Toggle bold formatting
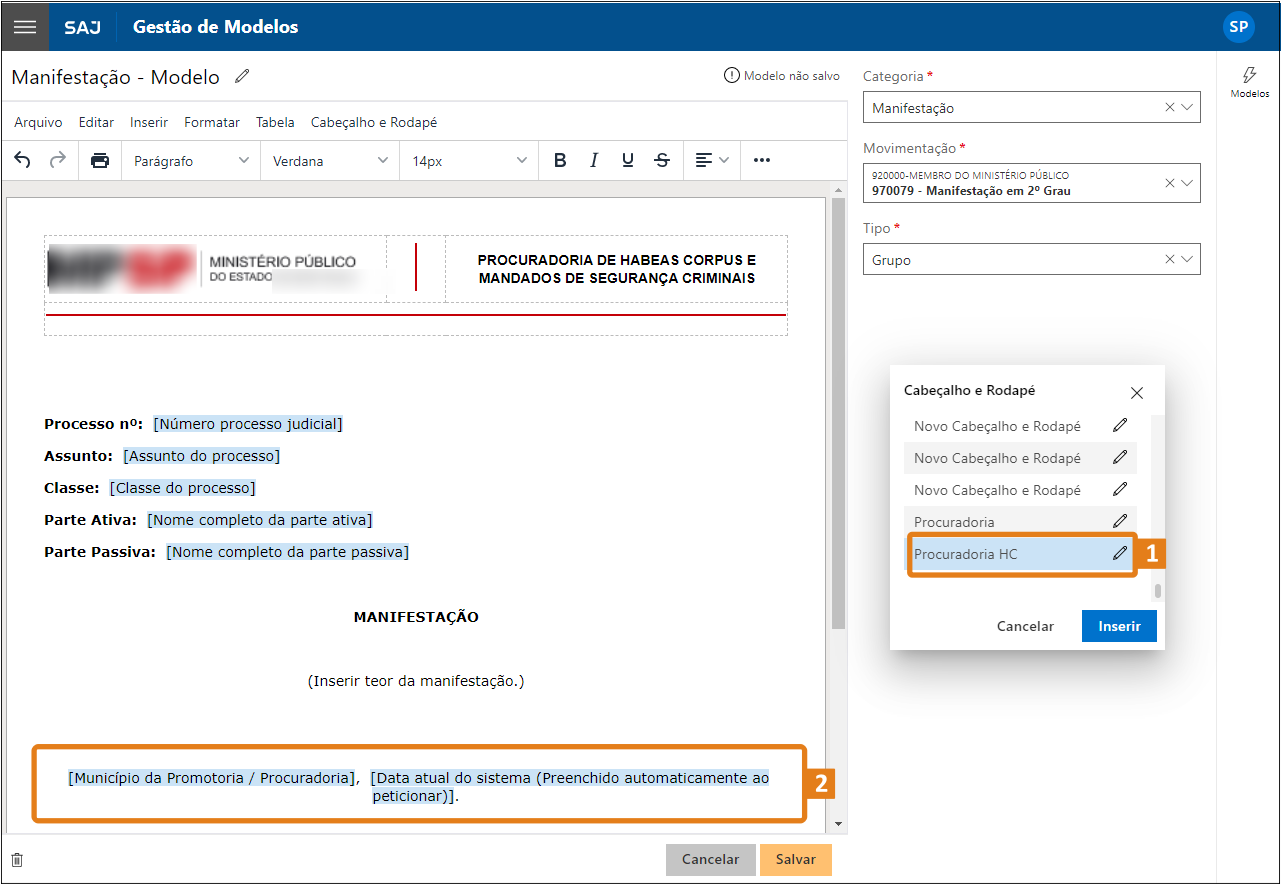 pyautogui.click(x=560, y=160)
